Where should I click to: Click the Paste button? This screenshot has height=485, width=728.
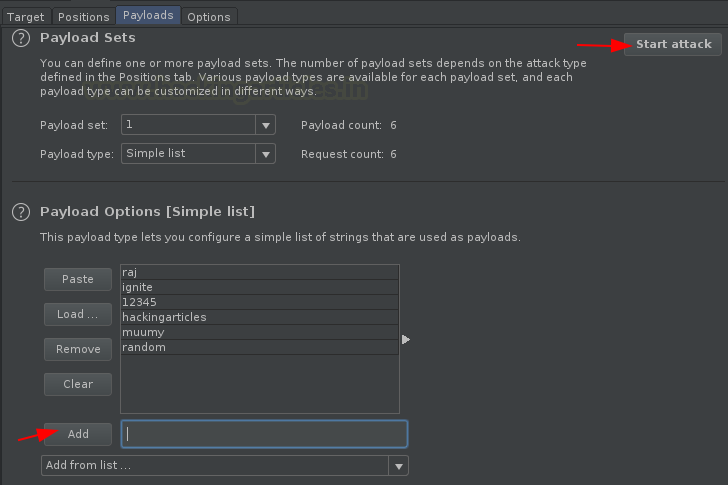tap(78, 280)
